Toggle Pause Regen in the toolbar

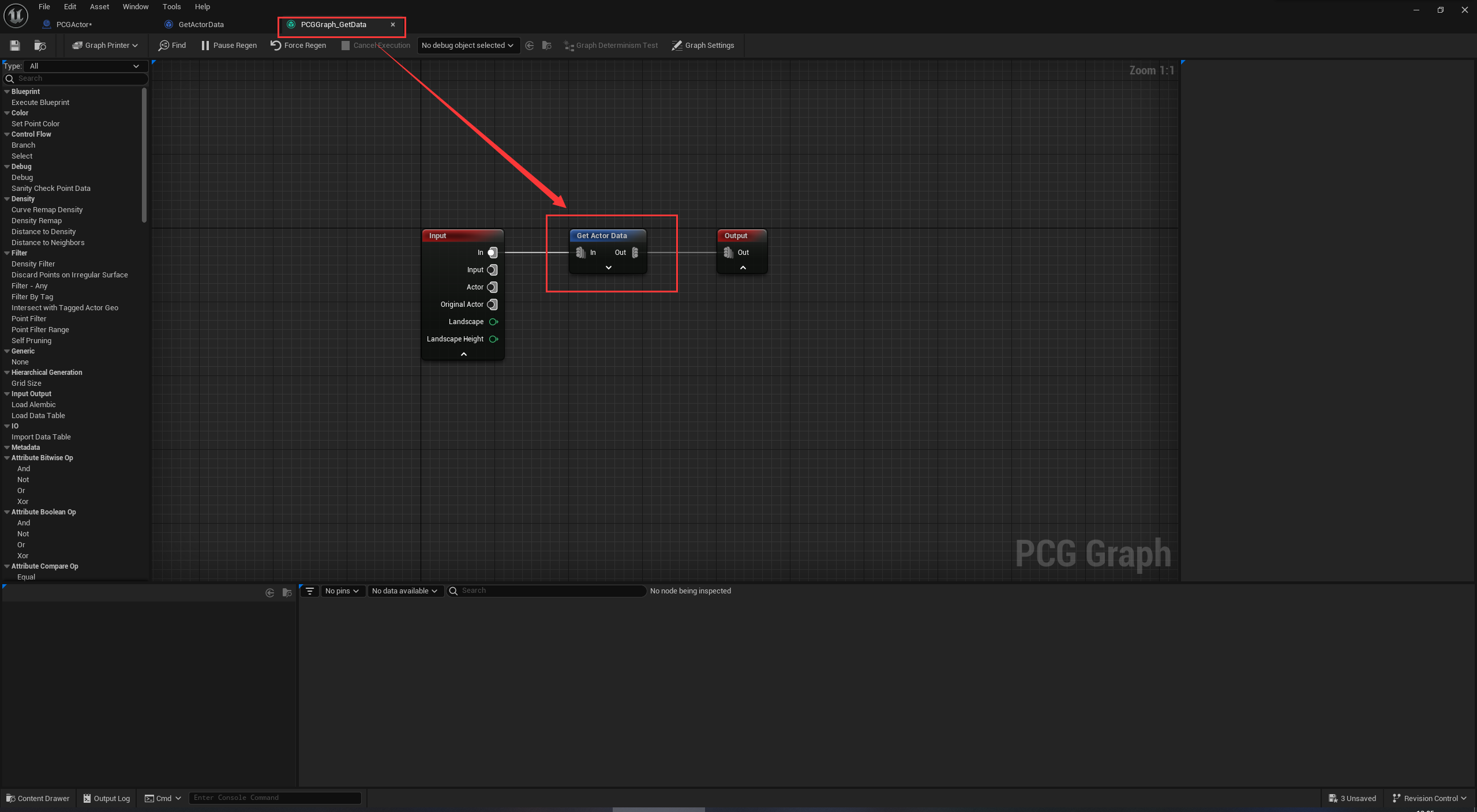(x=228, y=45)
